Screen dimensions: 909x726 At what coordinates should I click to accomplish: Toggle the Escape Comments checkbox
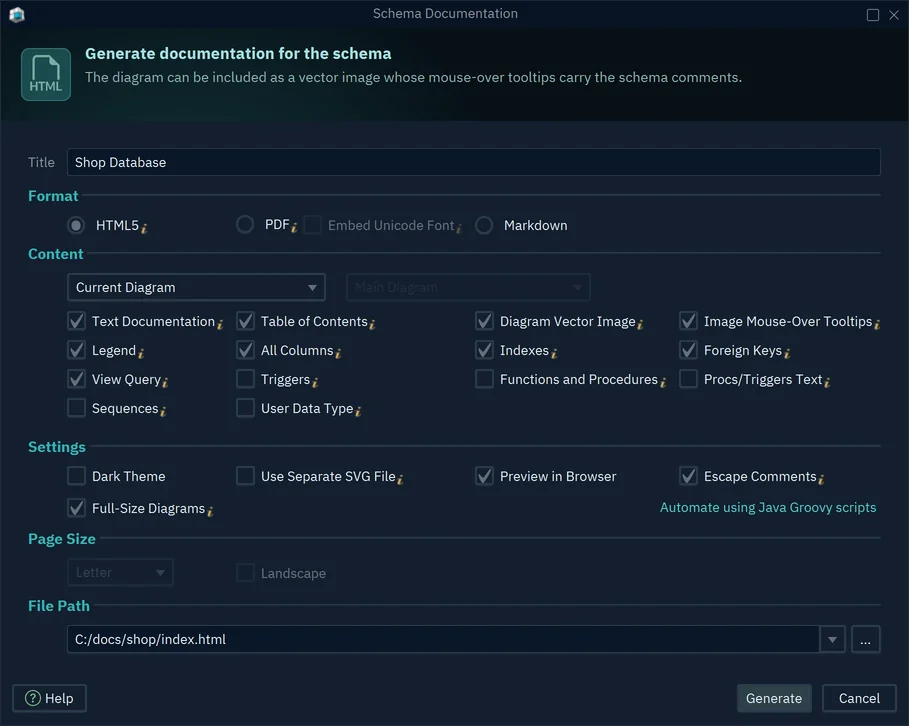click(688, 475)
